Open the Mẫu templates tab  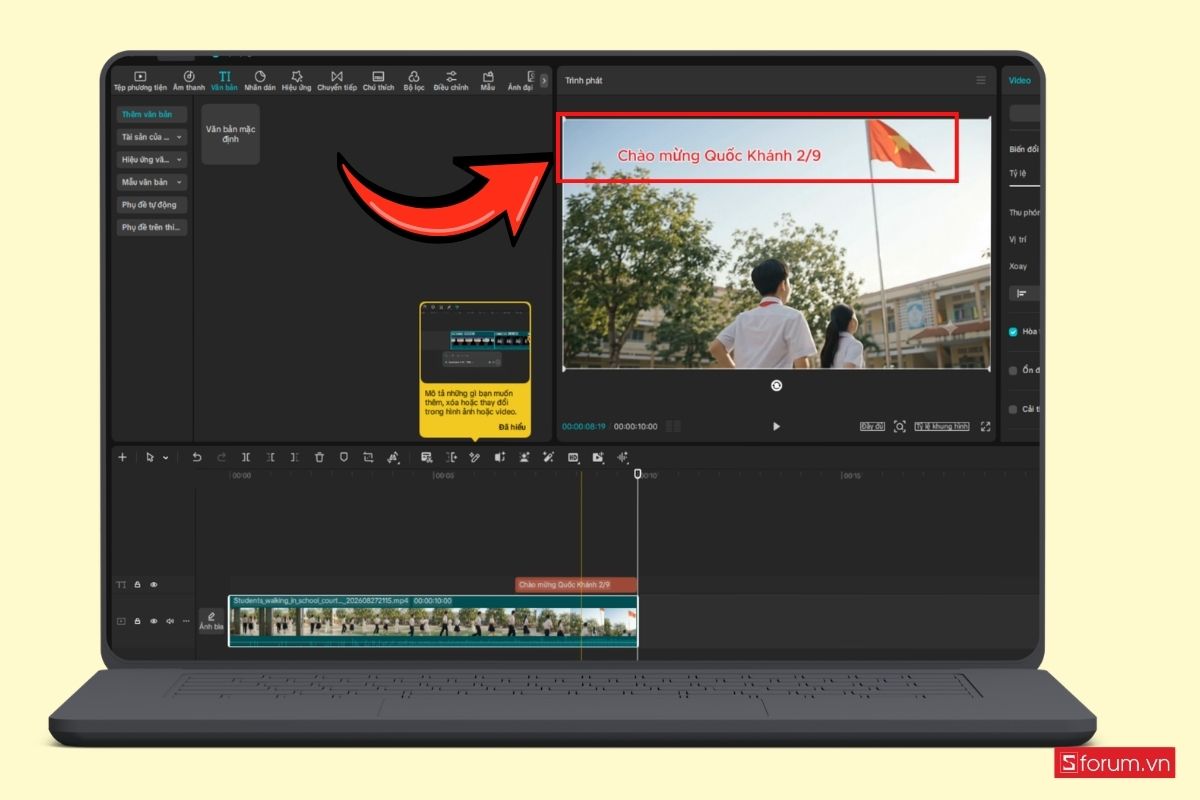click(x=488, y=81)
